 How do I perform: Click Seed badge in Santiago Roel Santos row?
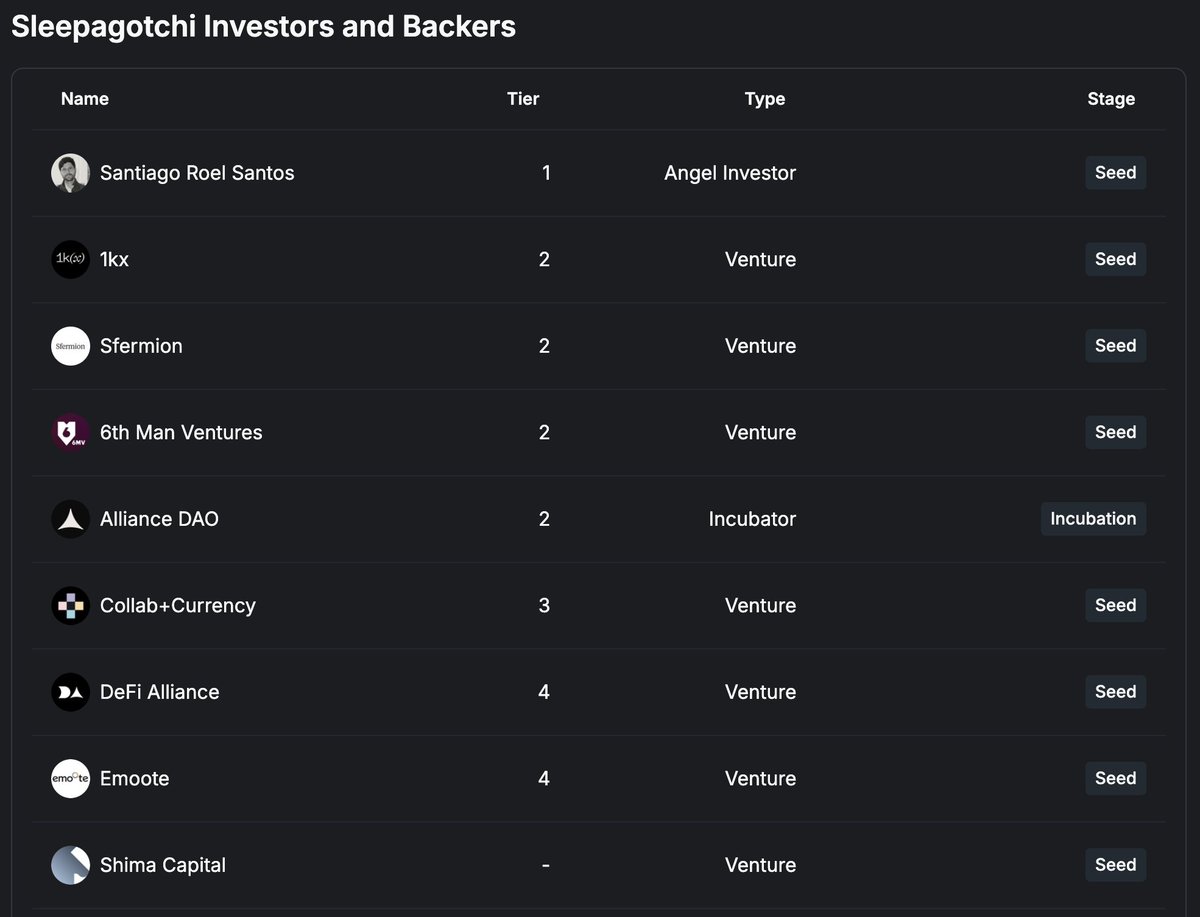tap(1116, 173)
